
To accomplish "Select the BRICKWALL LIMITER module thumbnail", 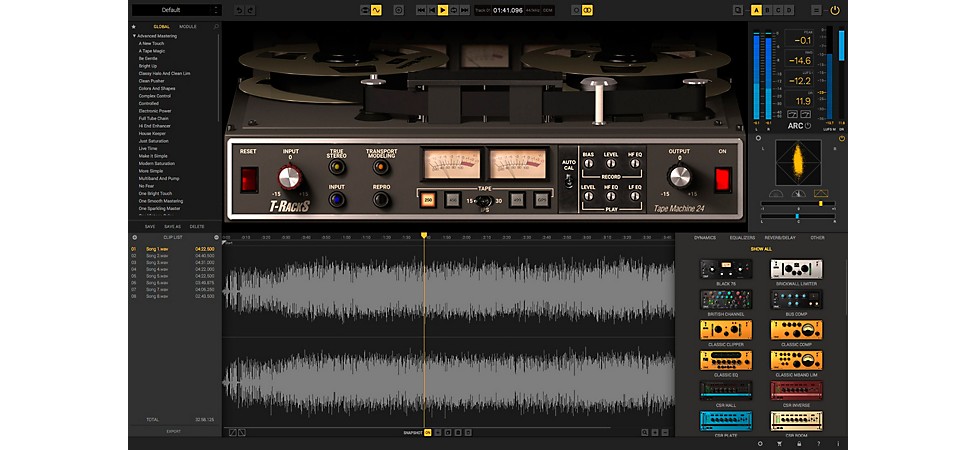I will pos(796,270).
